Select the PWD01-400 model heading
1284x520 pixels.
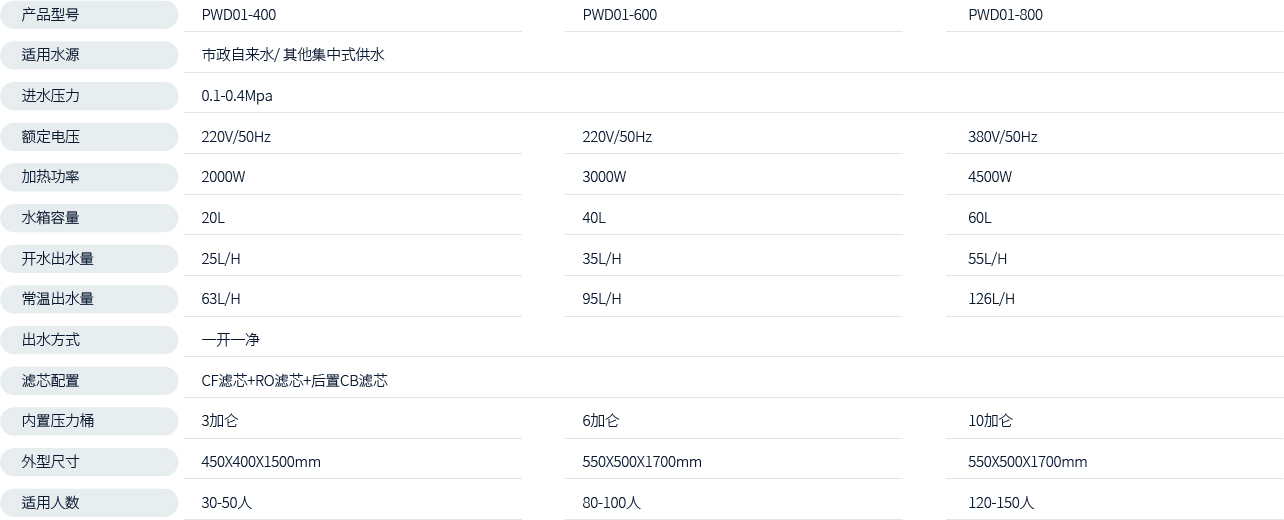pyautogui.click(x=239, y=15)
